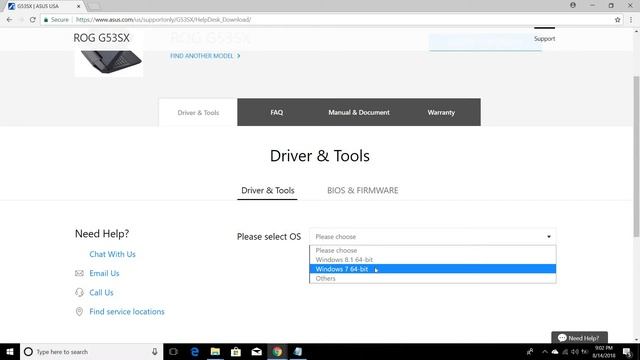Switch to the FAQ tab
640x360 pixels.
[276, 112]
